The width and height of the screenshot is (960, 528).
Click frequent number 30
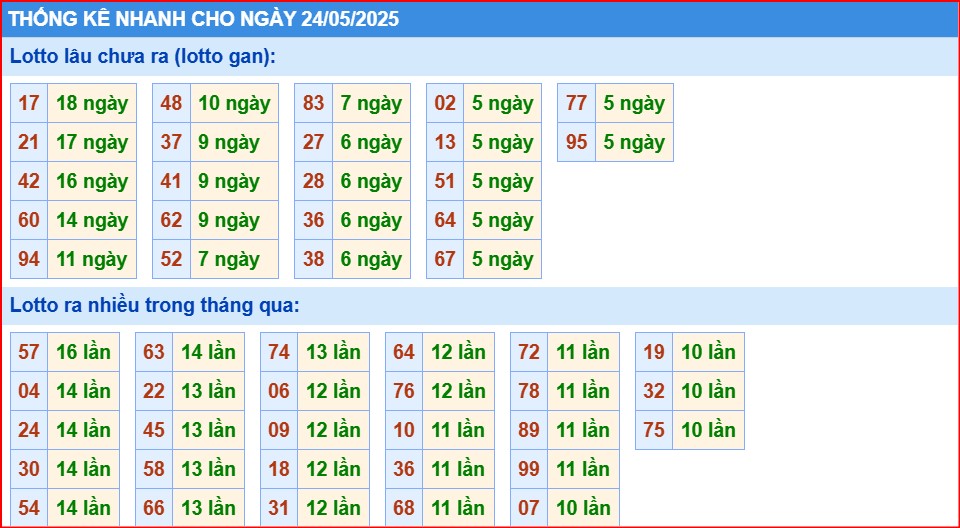[29, 469]
